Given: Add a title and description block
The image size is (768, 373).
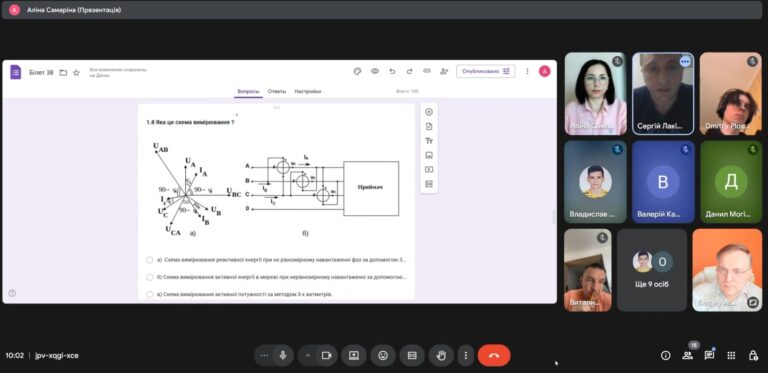Looking at the screenshot, I should click(429, 141).
